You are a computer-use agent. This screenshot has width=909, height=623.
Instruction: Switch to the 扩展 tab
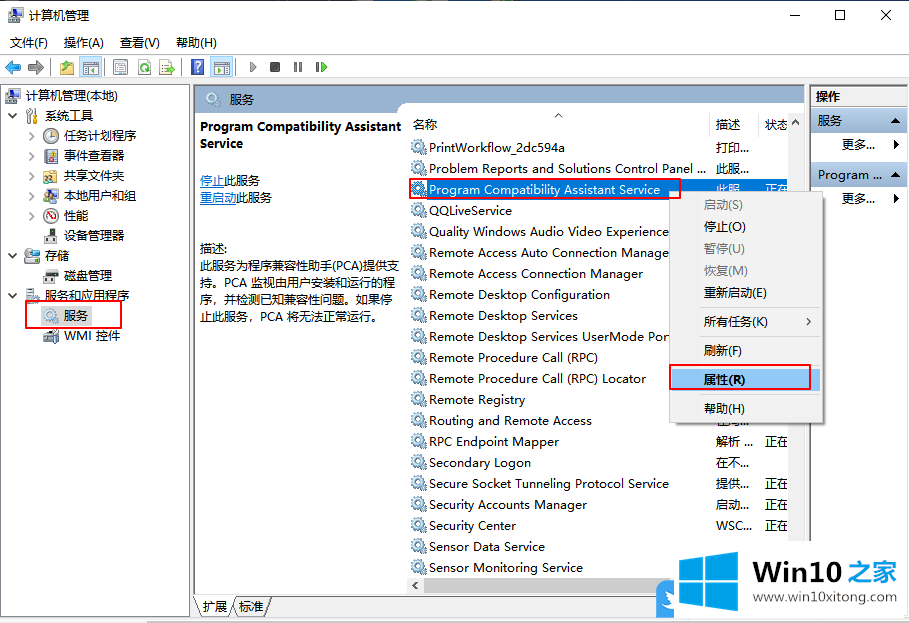[x=214, y=606]
